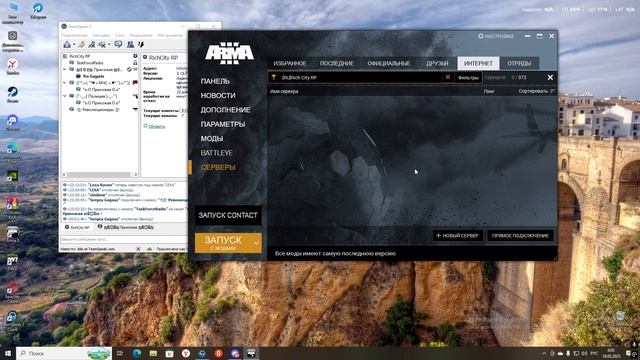Viewport: 640px width, 360px height.
Task: Open TeamSpeak connect icon dropdown arrow
Action: [x=74, y=44]
